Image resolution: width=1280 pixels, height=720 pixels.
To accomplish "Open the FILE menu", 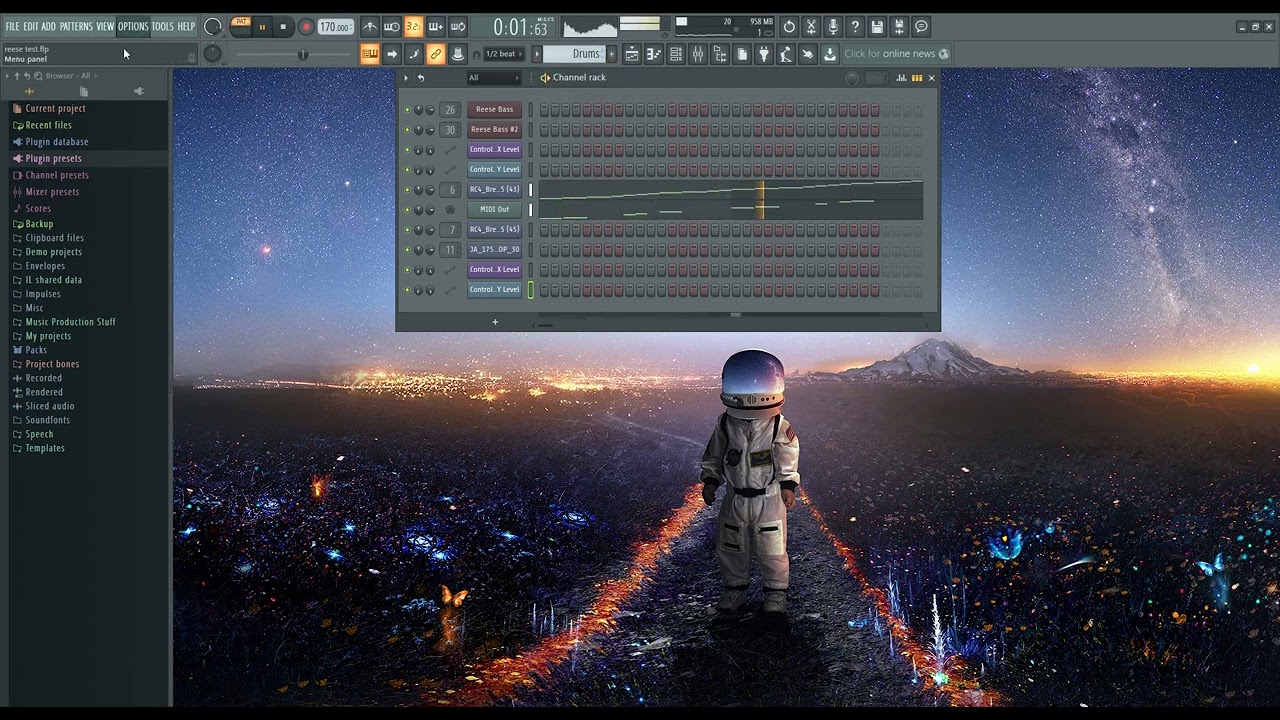I will (12, 27).
